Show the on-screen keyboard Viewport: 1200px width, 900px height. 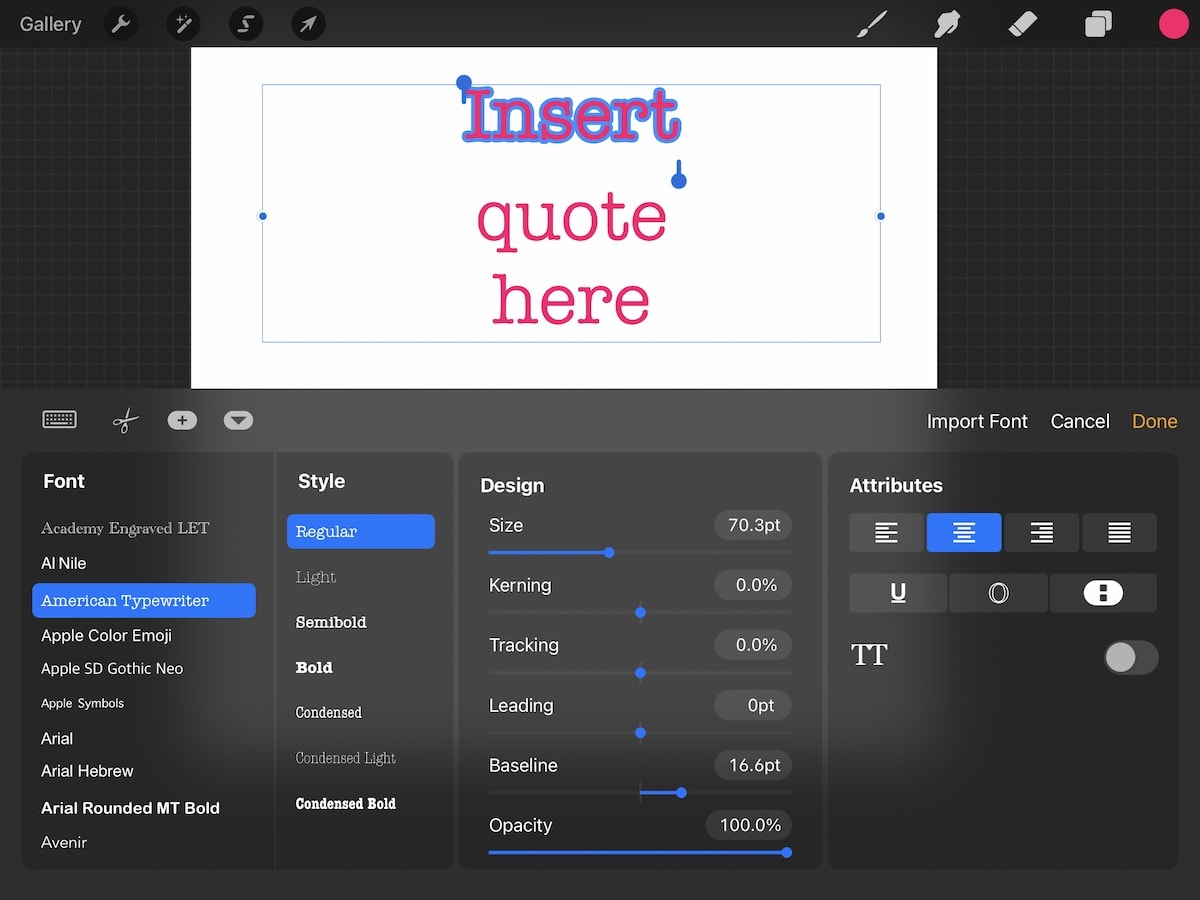pyautogui.click(x=59, y=420)
